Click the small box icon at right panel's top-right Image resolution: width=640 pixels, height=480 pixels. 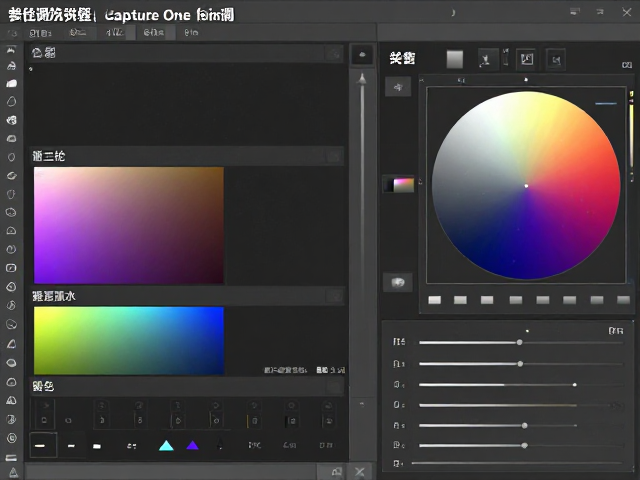tap(627, 65)
